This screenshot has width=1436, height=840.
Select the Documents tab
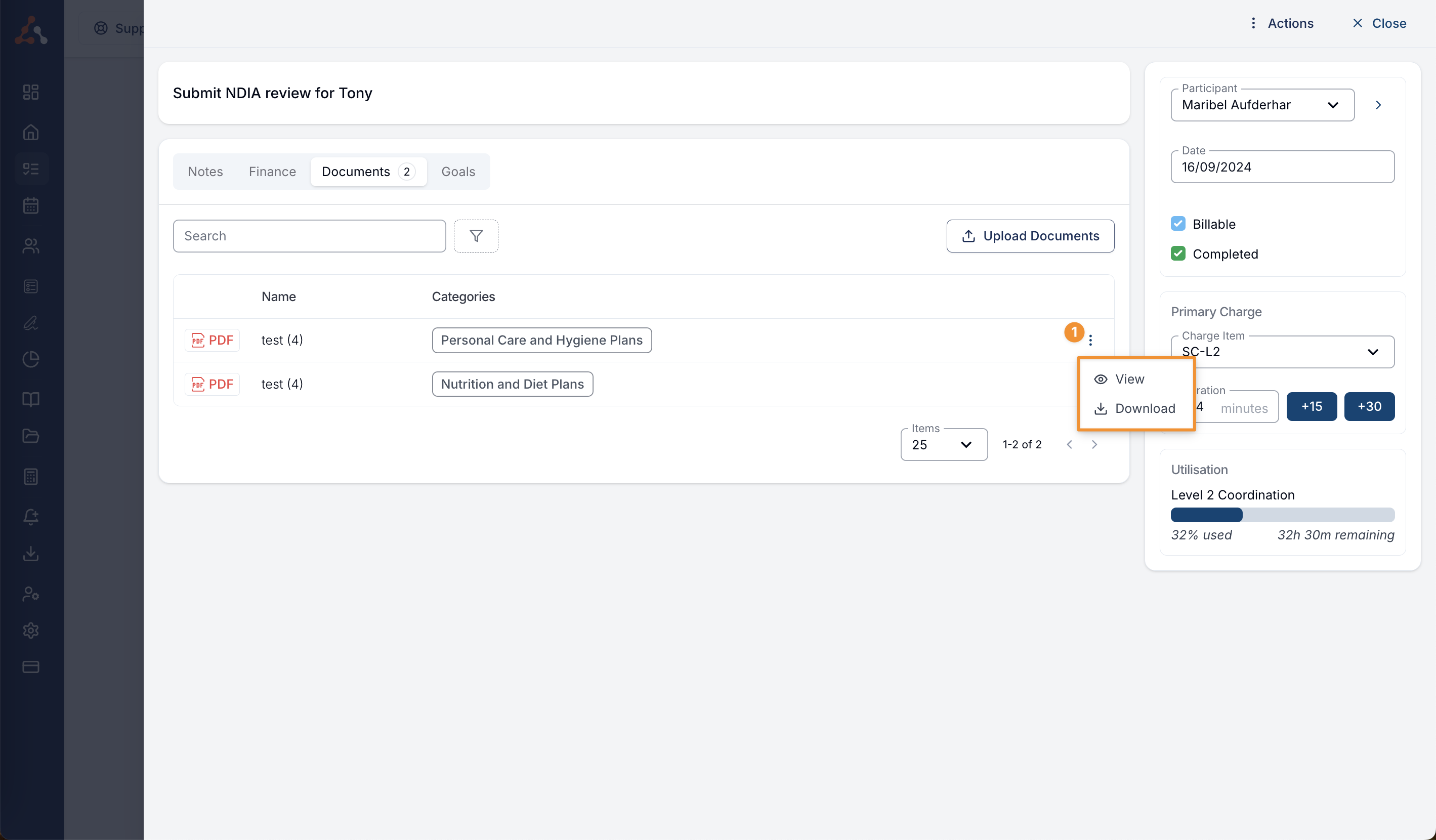[368, 172]
